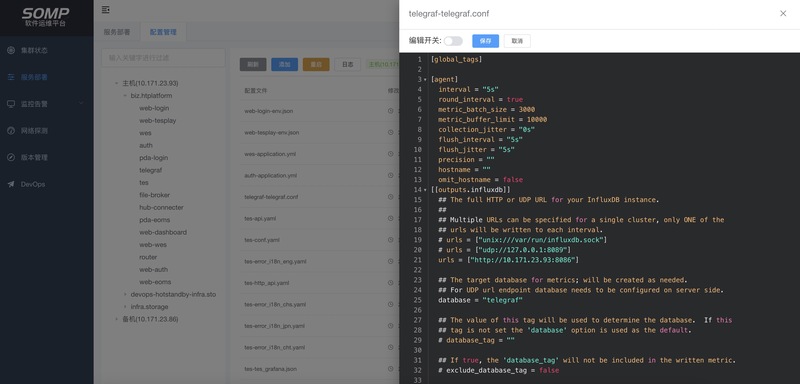Click the clock icon in the tes-error_i18n_jpn.yaml row
The image size is (800, 384).
click(x=391, y=326)
